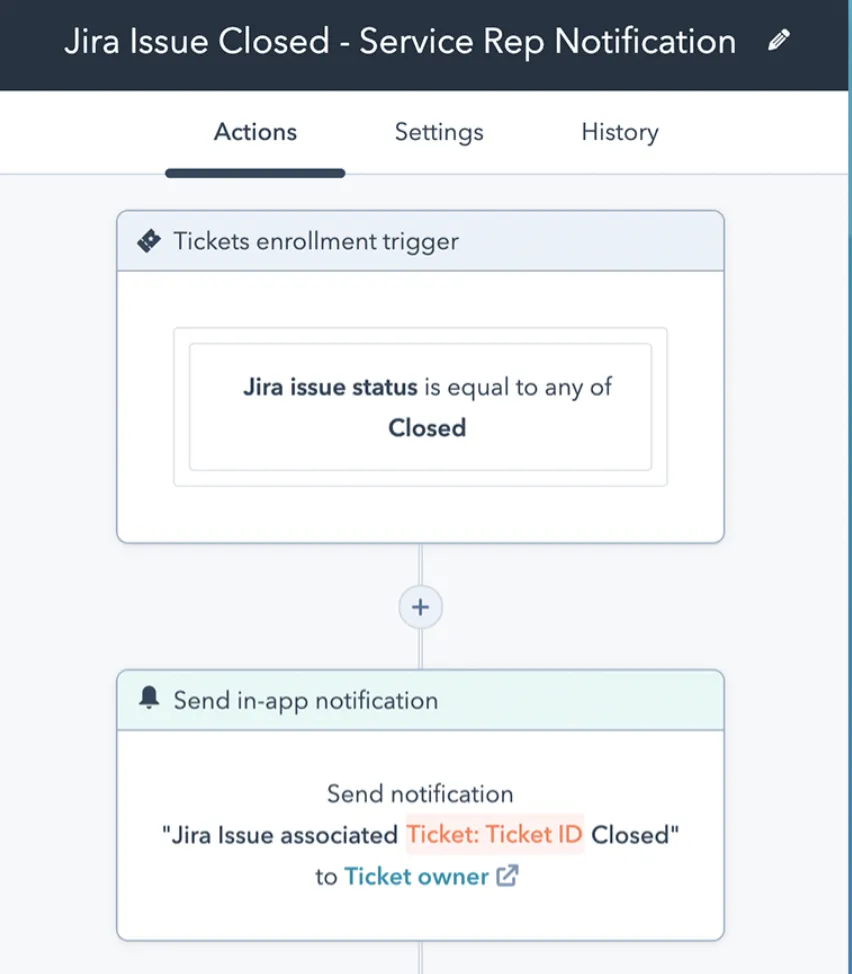Open the History tab

pos(619,132)
